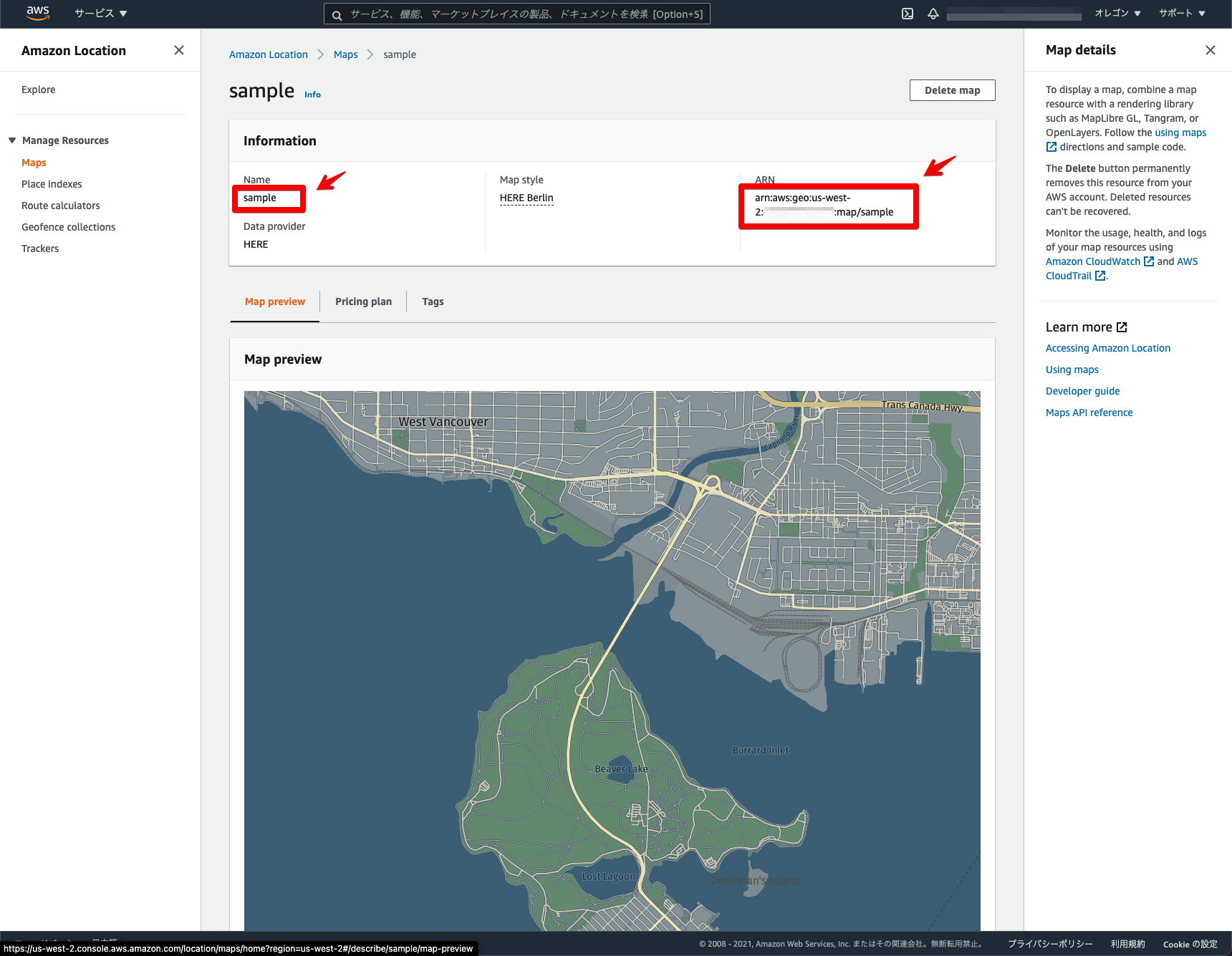
Task: Select Maps in the sidebar
Action: click(x=34, y=163)
